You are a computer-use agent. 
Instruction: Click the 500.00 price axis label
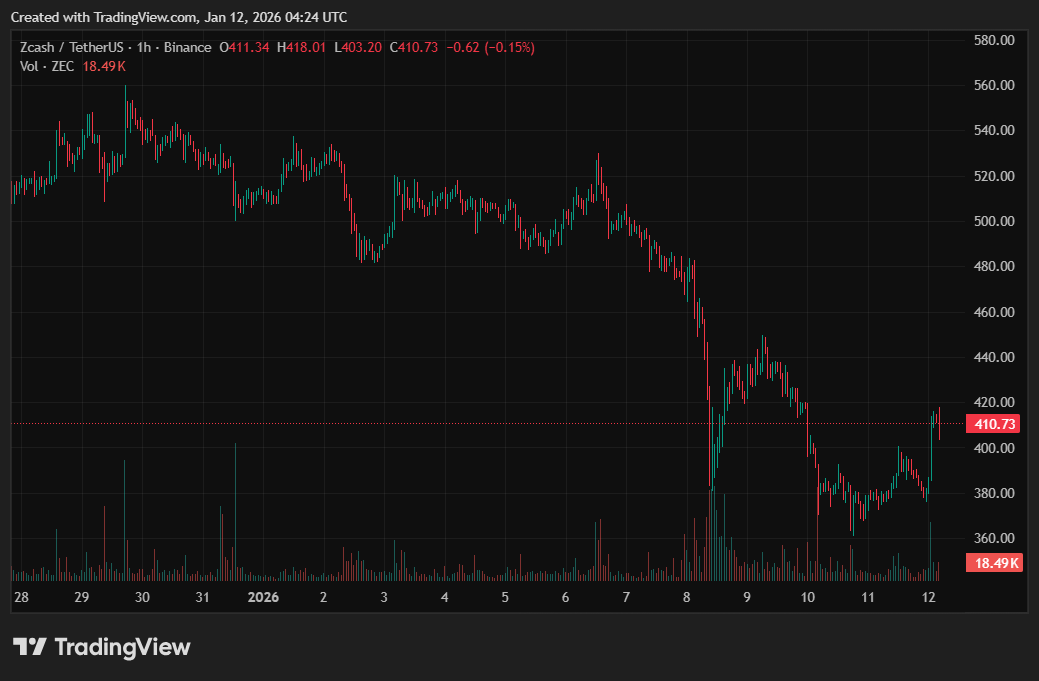[x=994, y=221]
